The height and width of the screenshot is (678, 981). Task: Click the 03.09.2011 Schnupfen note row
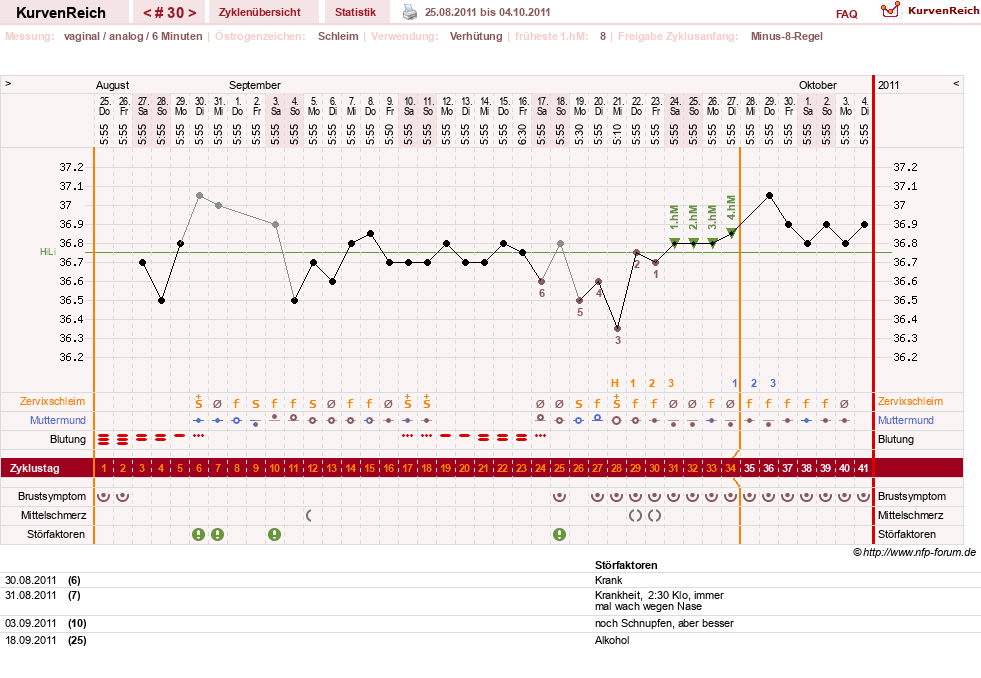[x=490, y=624]
